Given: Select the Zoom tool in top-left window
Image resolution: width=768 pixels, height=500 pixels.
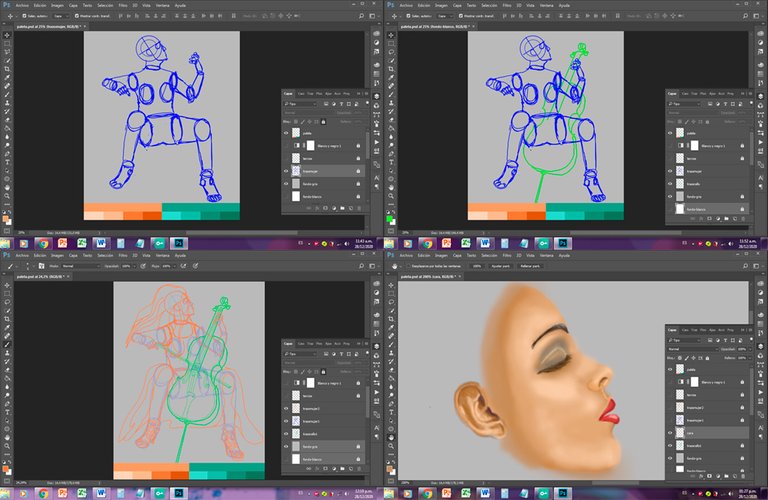Looking at the screenshot, I should tap(7, 196).
